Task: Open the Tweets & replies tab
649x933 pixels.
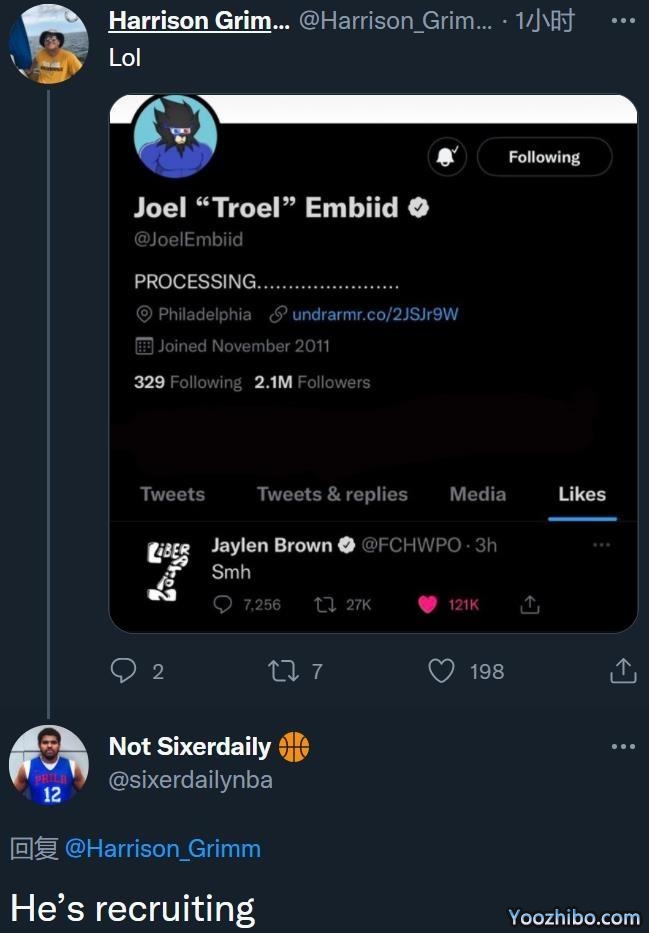Action: tap(332, 494)
